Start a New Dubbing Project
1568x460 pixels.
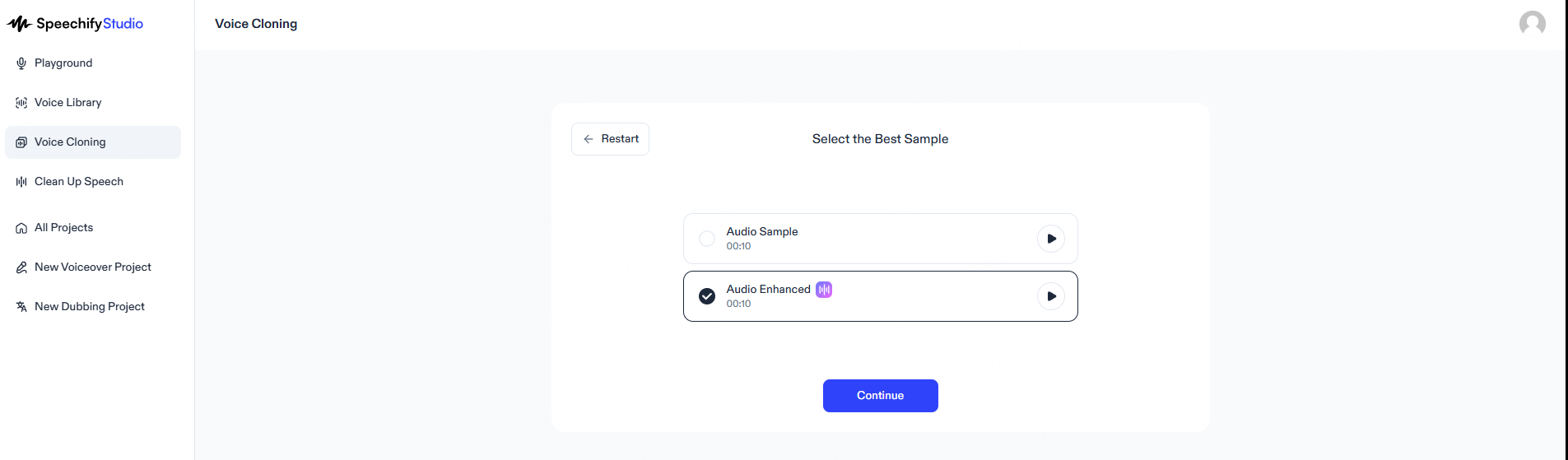pos(90,307)
